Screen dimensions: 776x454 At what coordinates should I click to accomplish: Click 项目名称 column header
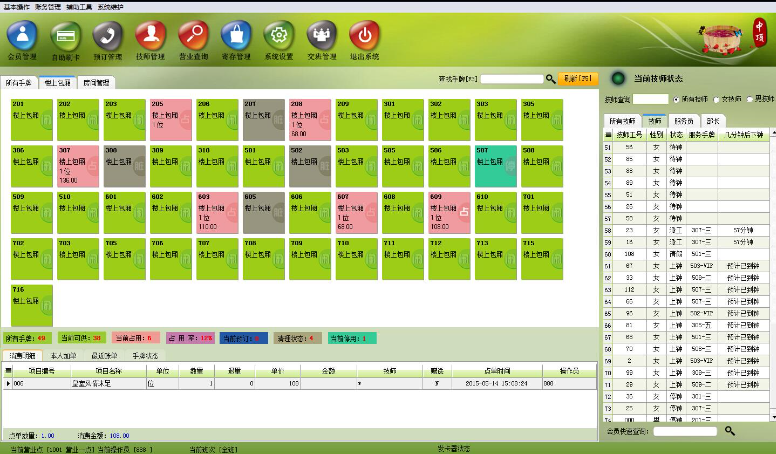(x=108, y=371)
